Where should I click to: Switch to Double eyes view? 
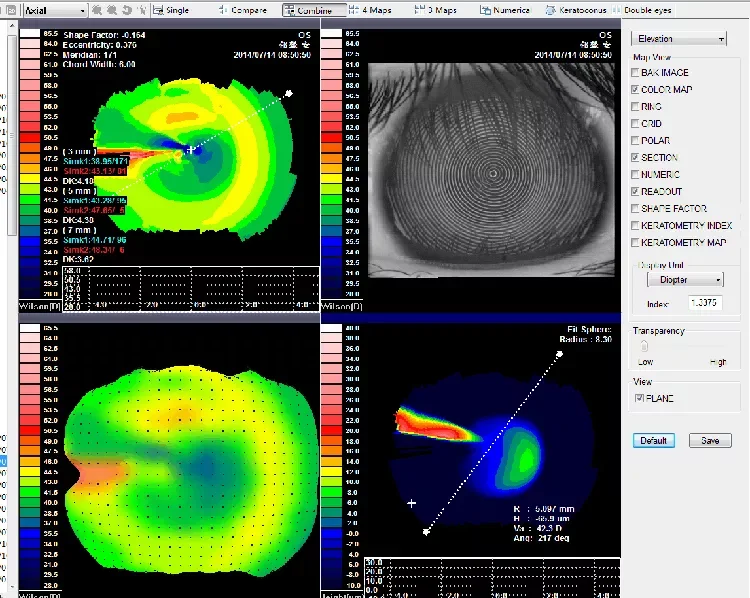point(650,10)
